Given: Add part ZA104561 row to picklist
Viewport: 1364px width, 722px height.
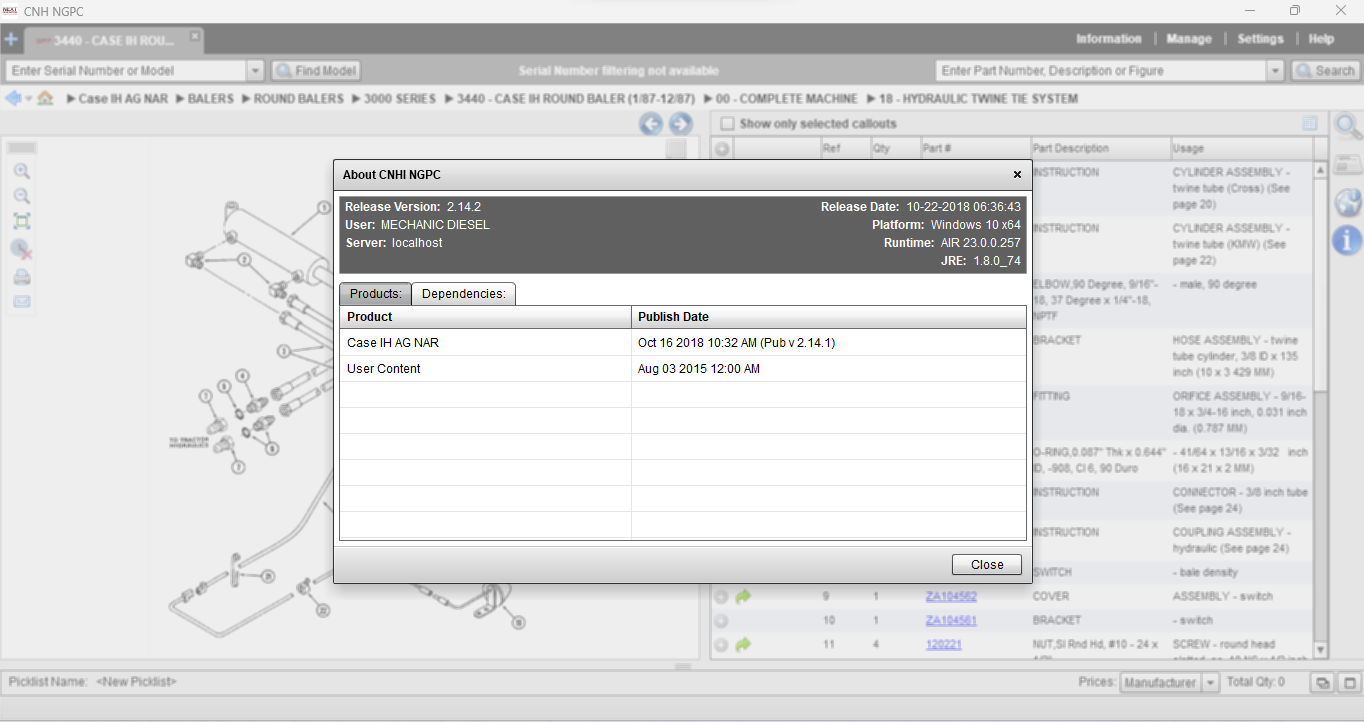Looking at the screenshot, I should (721, 621).
